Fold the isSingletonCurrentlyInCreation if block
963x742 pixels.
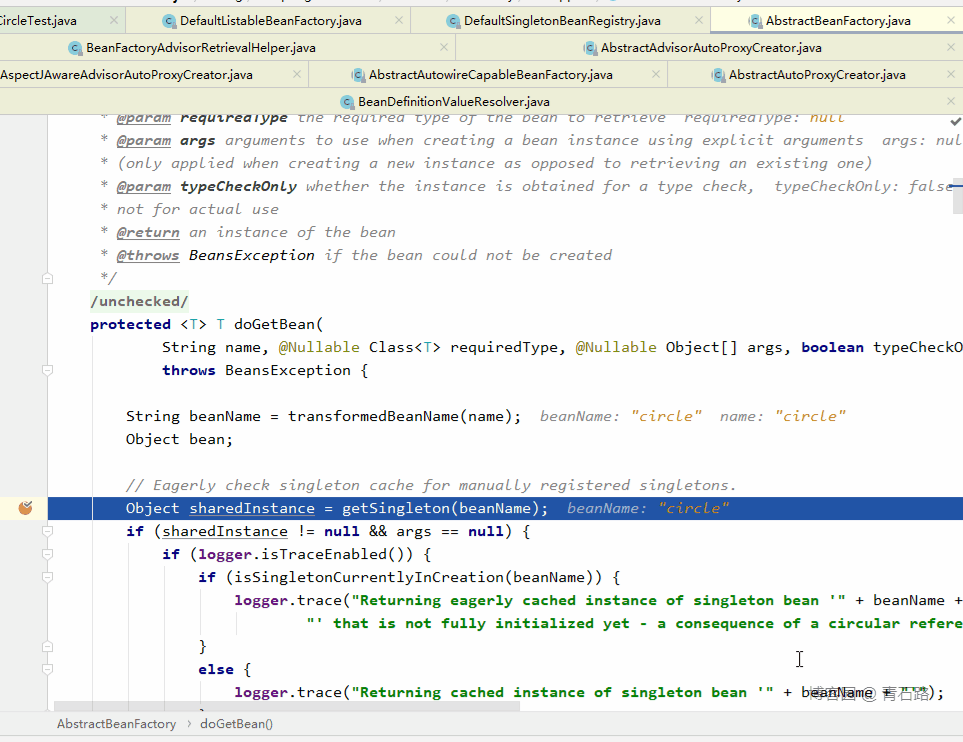click(47, 577)
